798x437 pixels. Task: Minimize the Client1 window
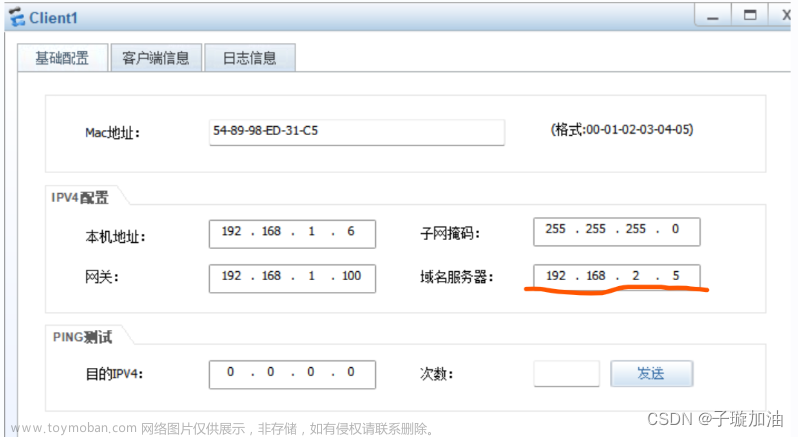(712, 15)
